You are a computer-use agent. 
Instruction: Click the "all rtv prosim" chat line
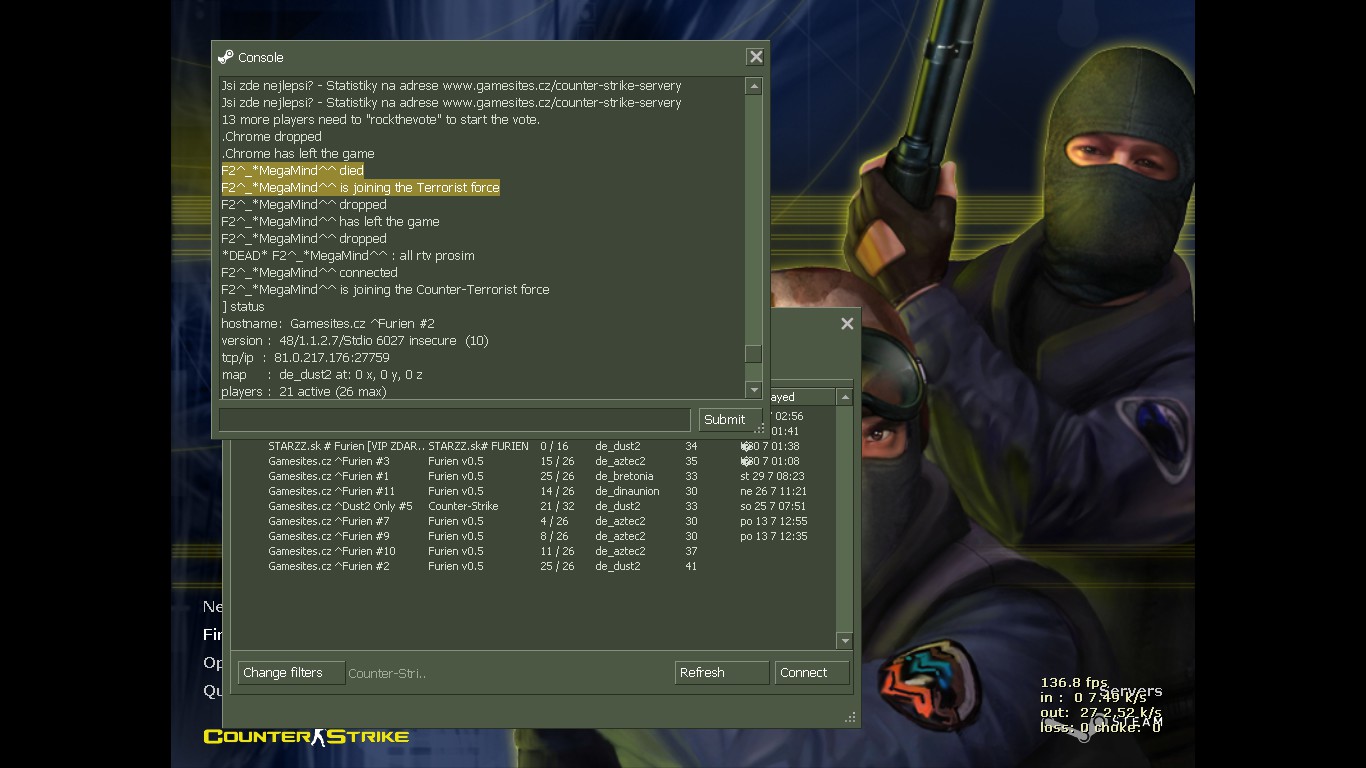pyautogui.click(x=348, y=255)
